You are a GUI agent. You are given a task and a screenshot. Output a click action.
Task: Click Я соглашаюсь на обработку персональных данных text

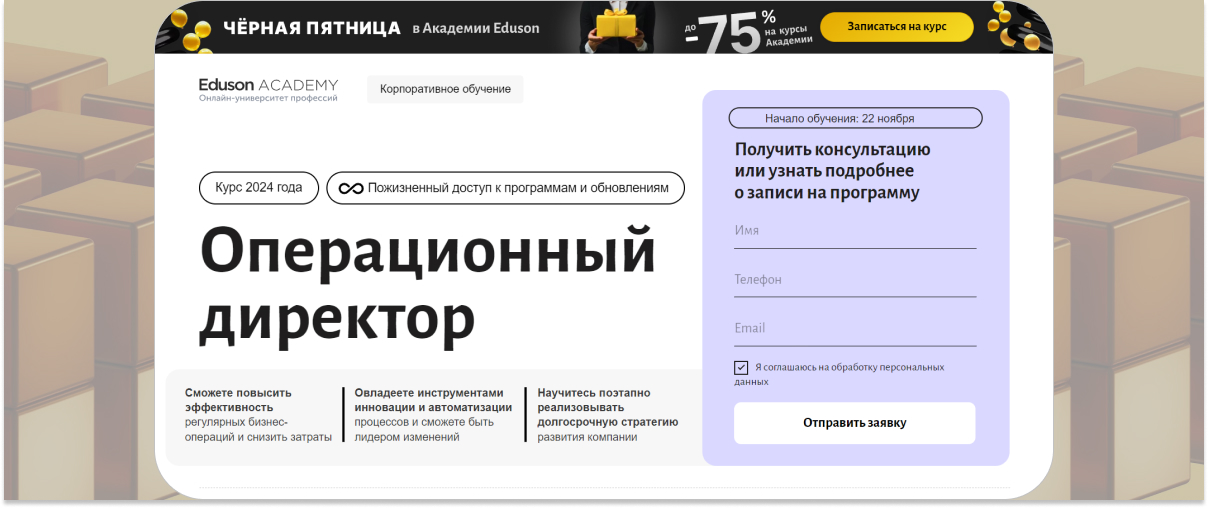(x=839, y=374)
